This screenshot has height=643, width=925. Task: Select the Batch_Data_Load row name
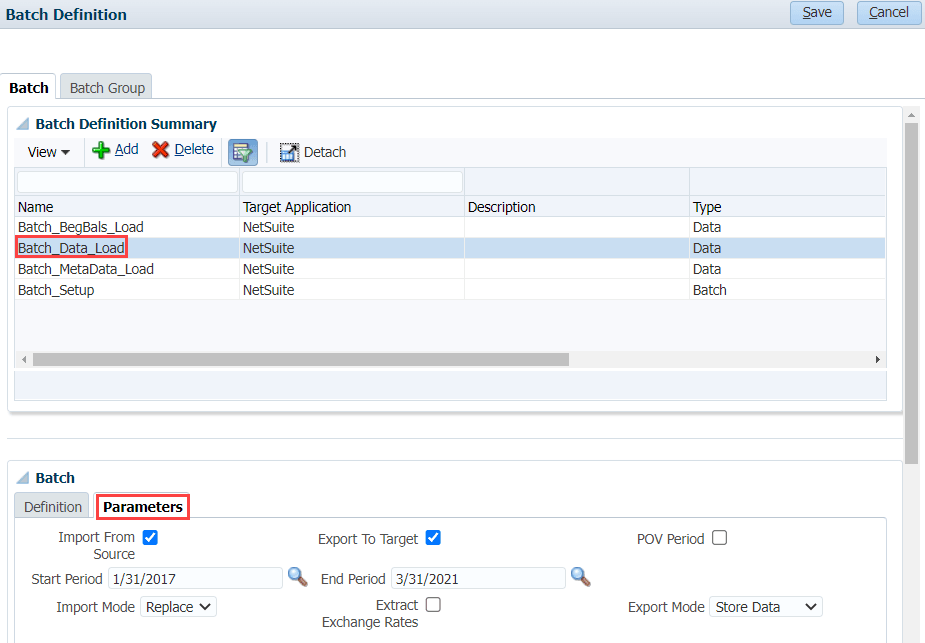click(71, 248)
